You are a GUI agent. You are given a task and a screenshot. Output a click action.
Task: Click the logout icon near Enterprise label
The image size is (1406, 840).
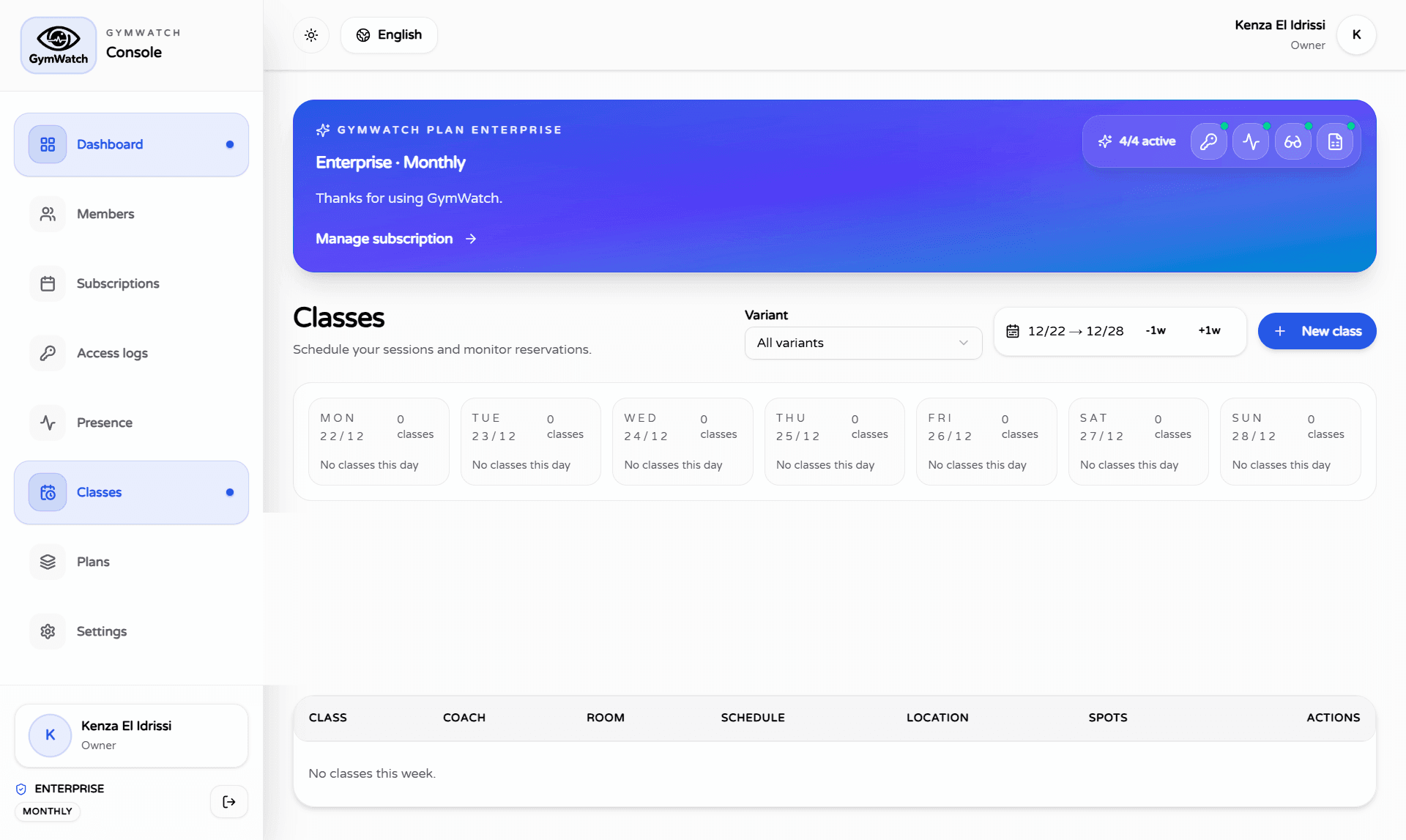(228, 801)
